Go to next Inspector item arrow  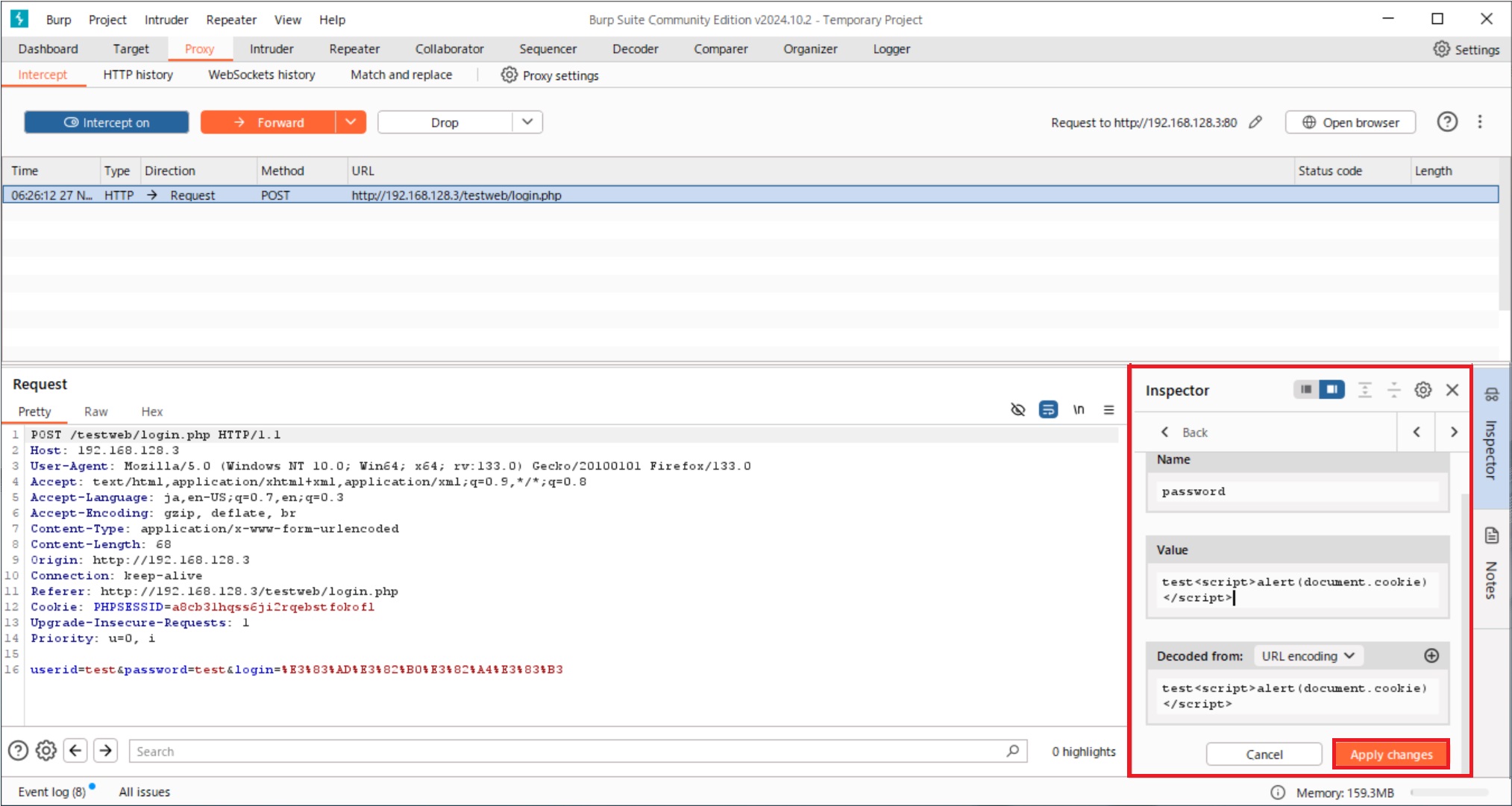point(1454,432)
